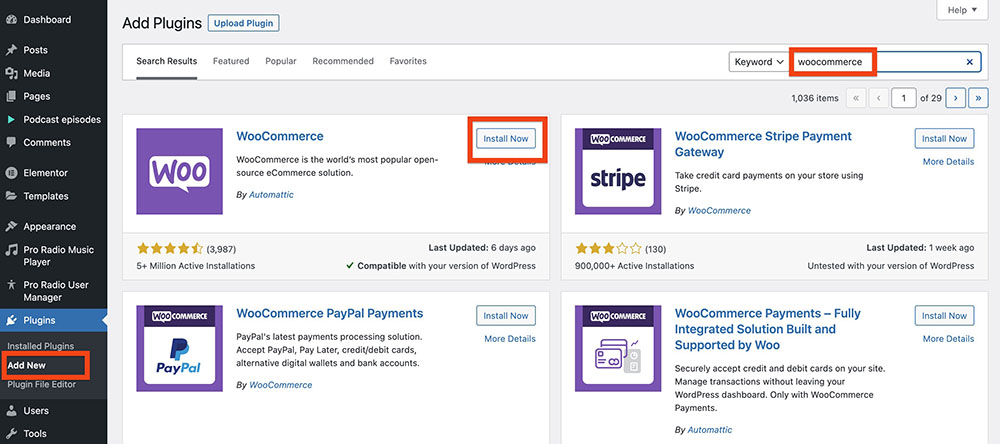
Task: Open the Keyword search type dropdown
Action: click(759, 62)
